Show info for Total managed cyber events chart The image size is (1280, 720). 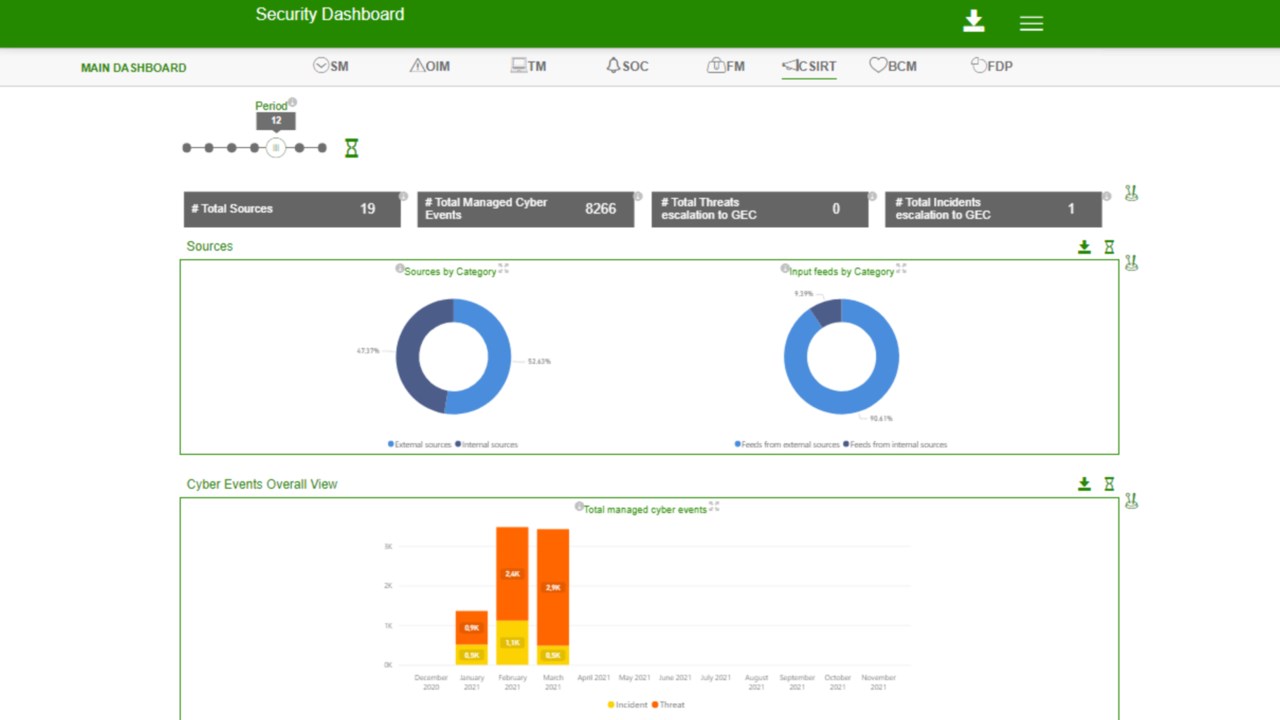click(579, 507)
